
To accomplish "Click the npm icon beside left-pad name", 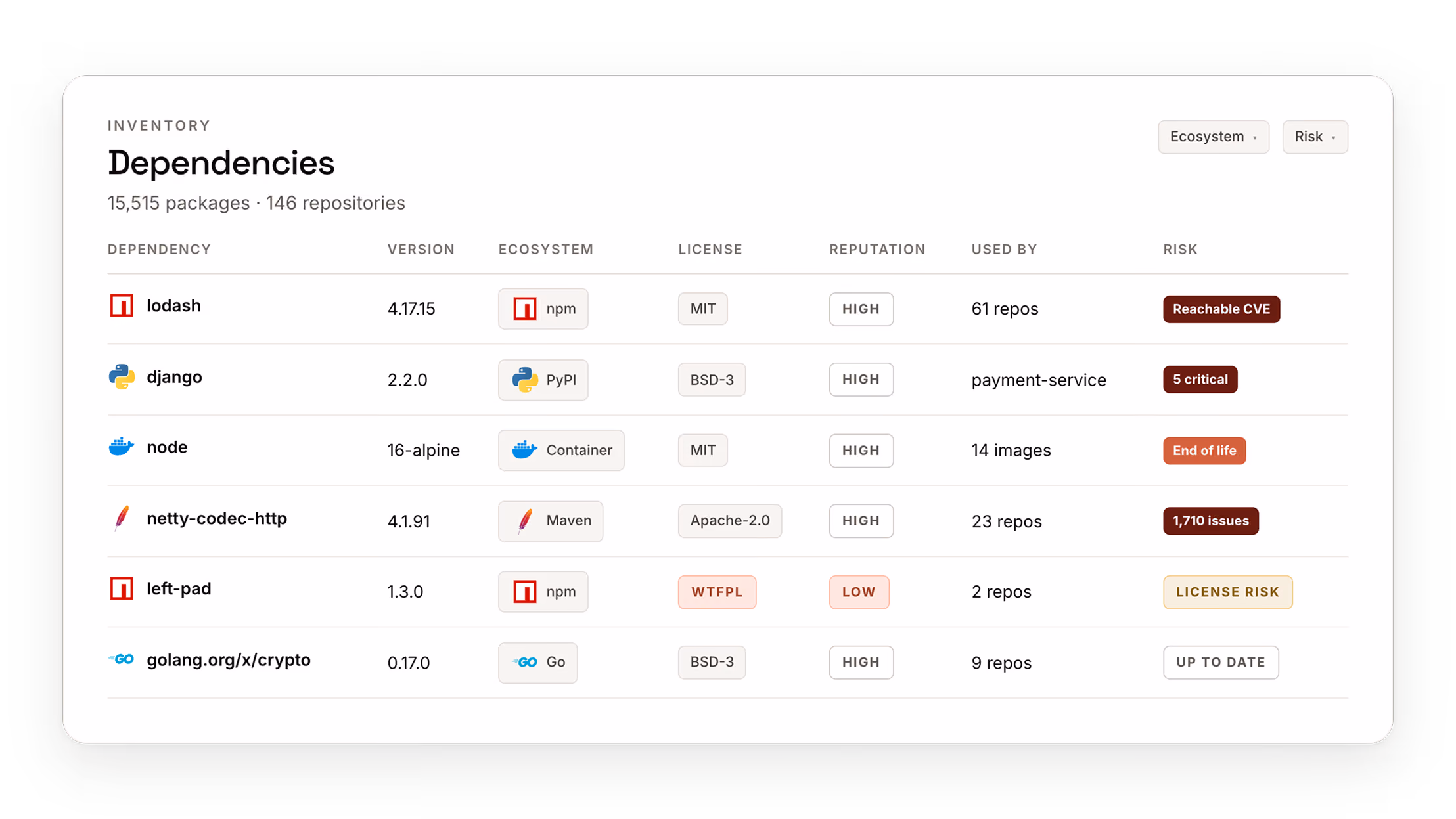I will (x=122, y=588).
